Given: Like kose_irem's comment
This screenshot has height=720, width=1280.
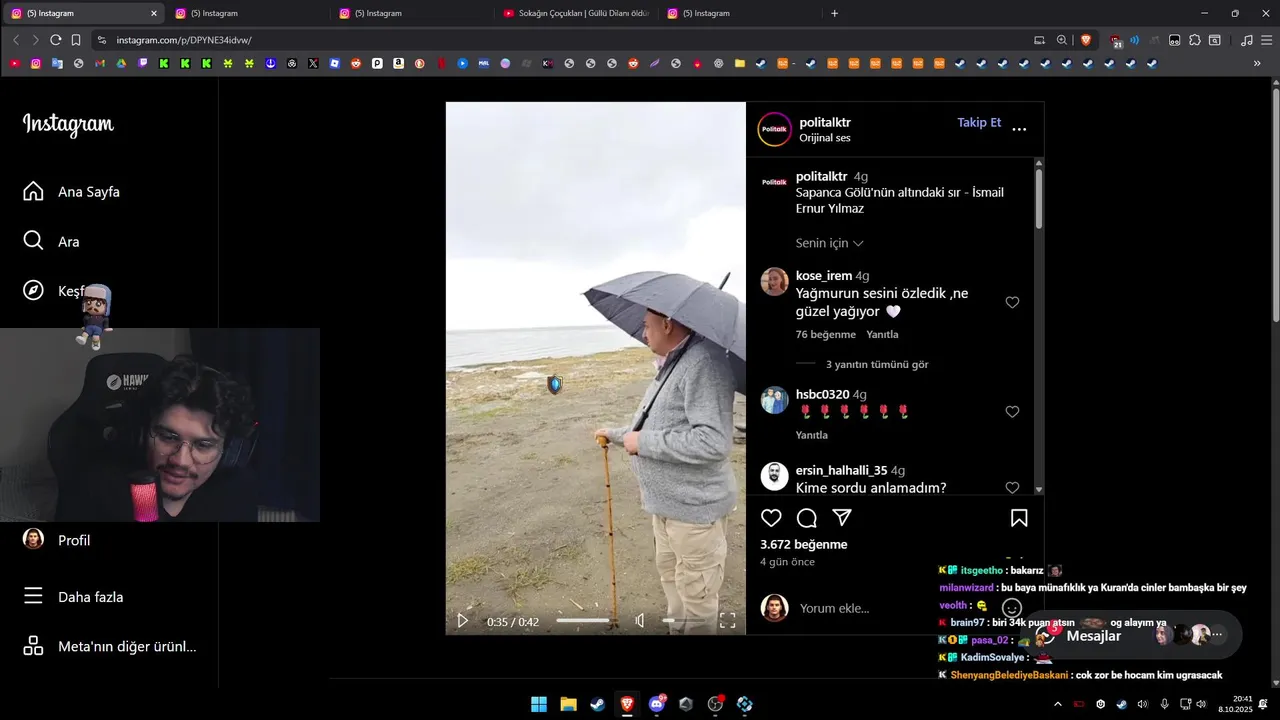Looking at the screenshot, I should pyautogui.click(x=1012, y=302).
